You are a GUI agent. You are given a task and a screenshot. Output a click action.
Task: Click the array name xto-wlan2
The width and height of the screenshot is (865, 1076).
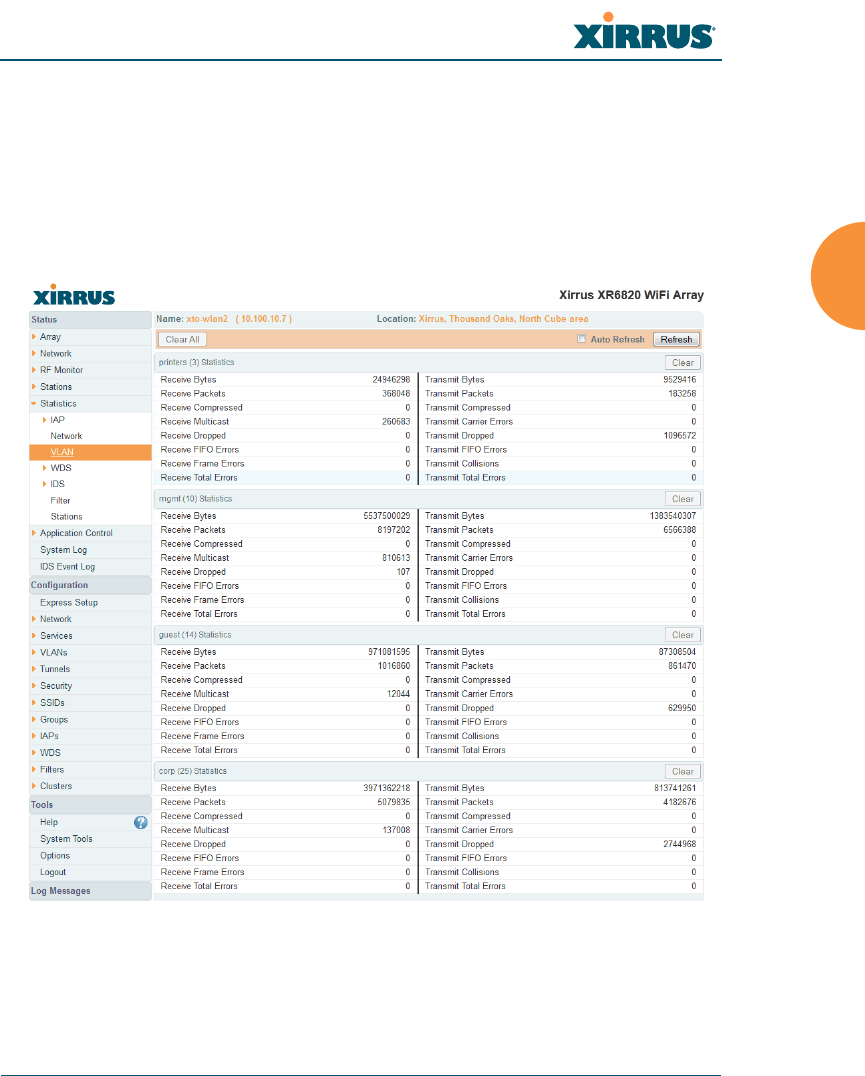pyautogui.click(x=207, y=319)
